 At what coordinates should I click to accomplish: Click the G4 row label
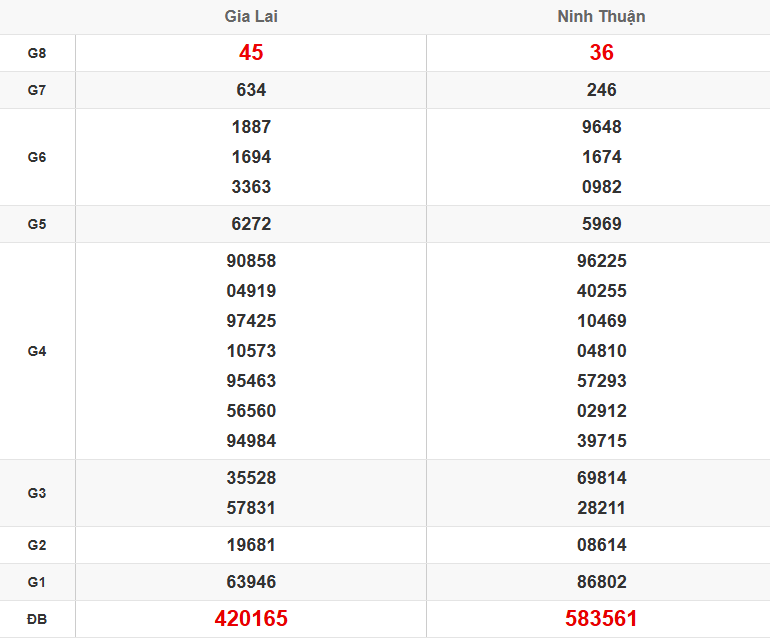click(37, 351)
